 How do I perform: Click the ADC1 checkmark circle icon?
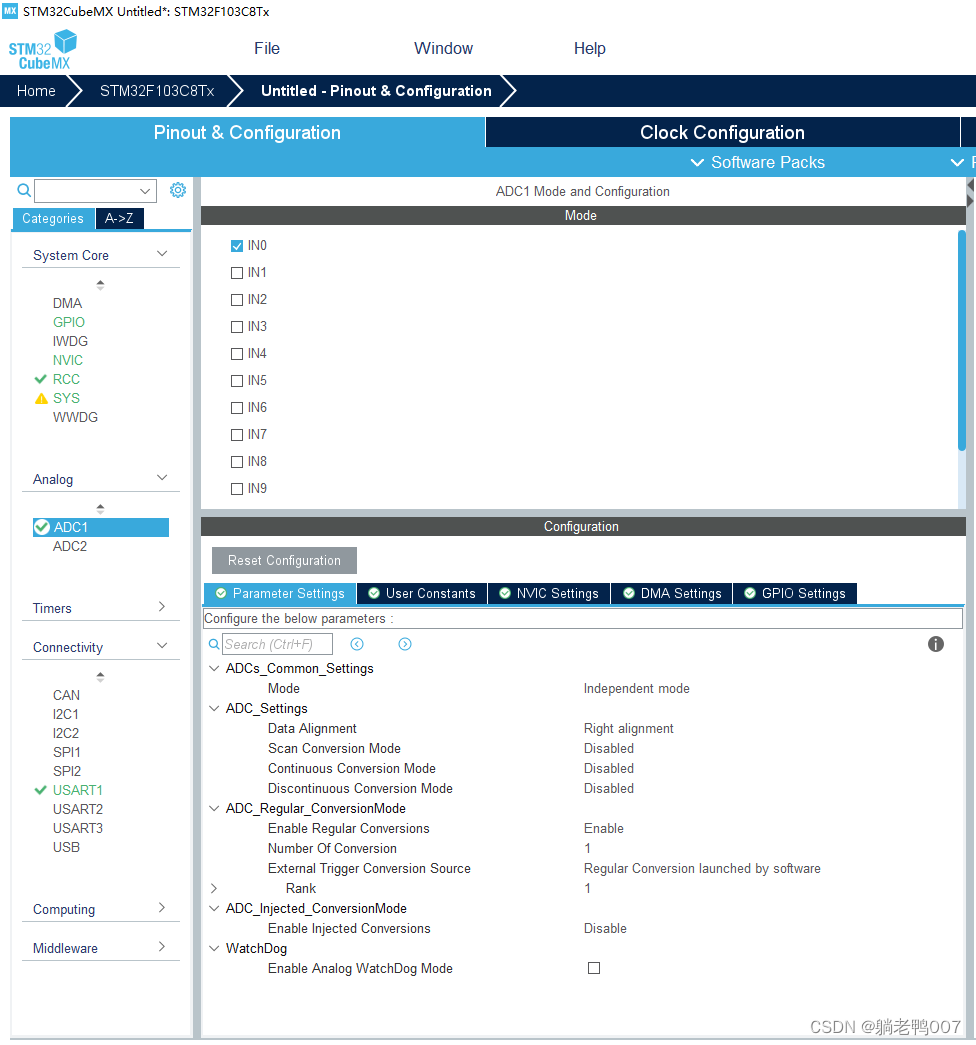point(42,527)
